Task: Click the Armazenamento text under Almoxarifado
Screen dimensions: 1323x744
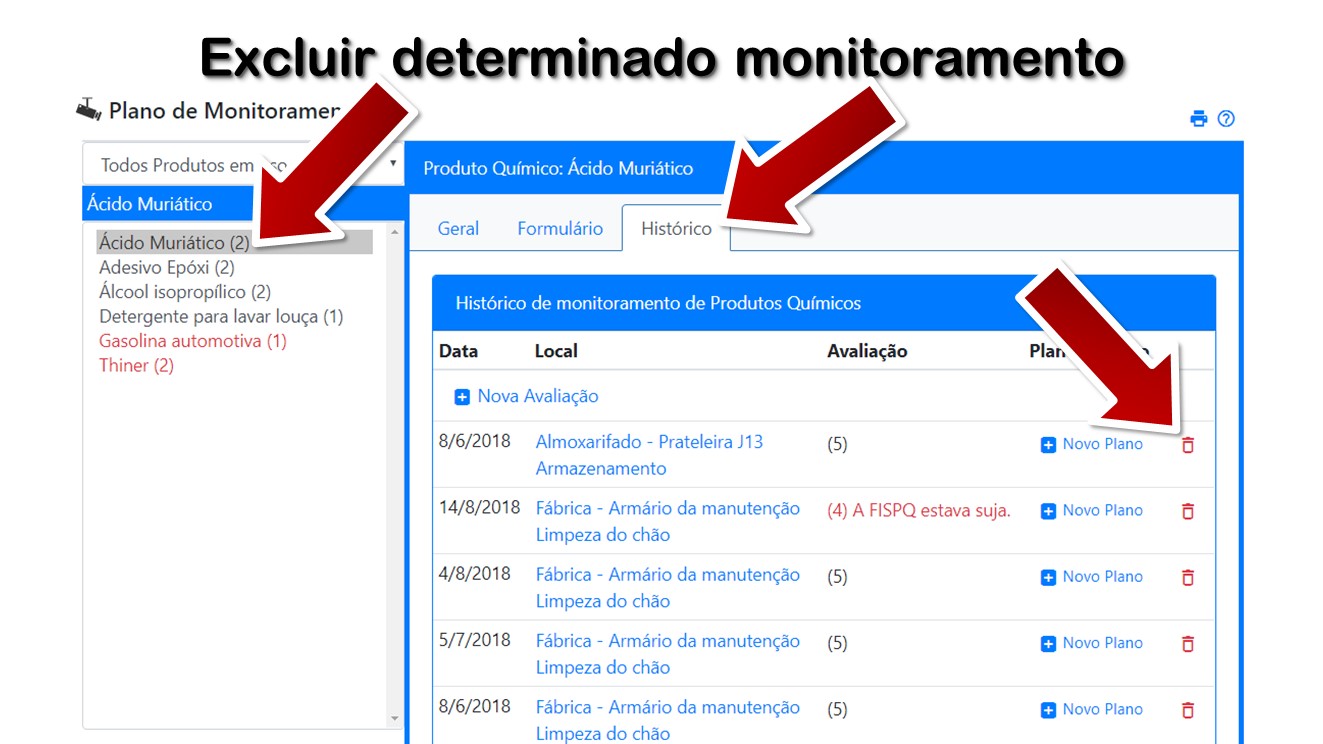Action: [601, 468]
